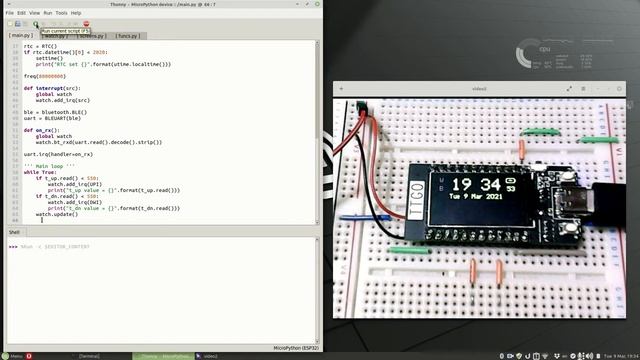Click the microphone tray icon
The image size is (640, 360).
pyautogui.click(x=580, y=356)
